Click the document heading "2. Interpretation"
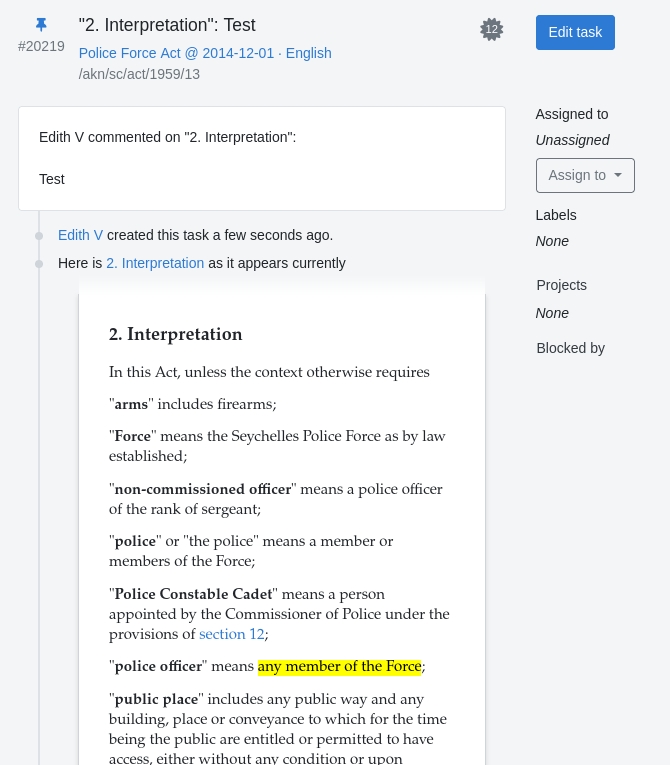Screen dimensions: 670x765 176,334
